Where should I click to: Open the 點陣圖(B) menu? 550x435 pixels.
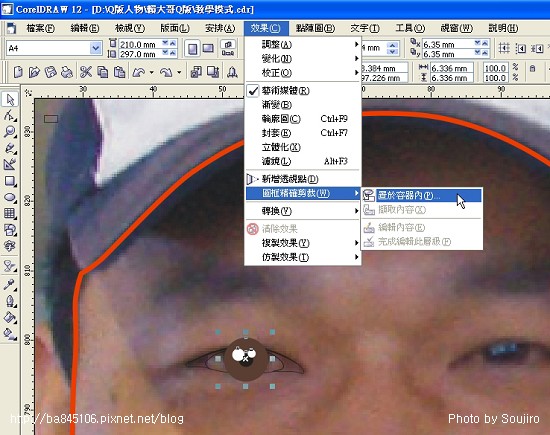pos(315,28)
